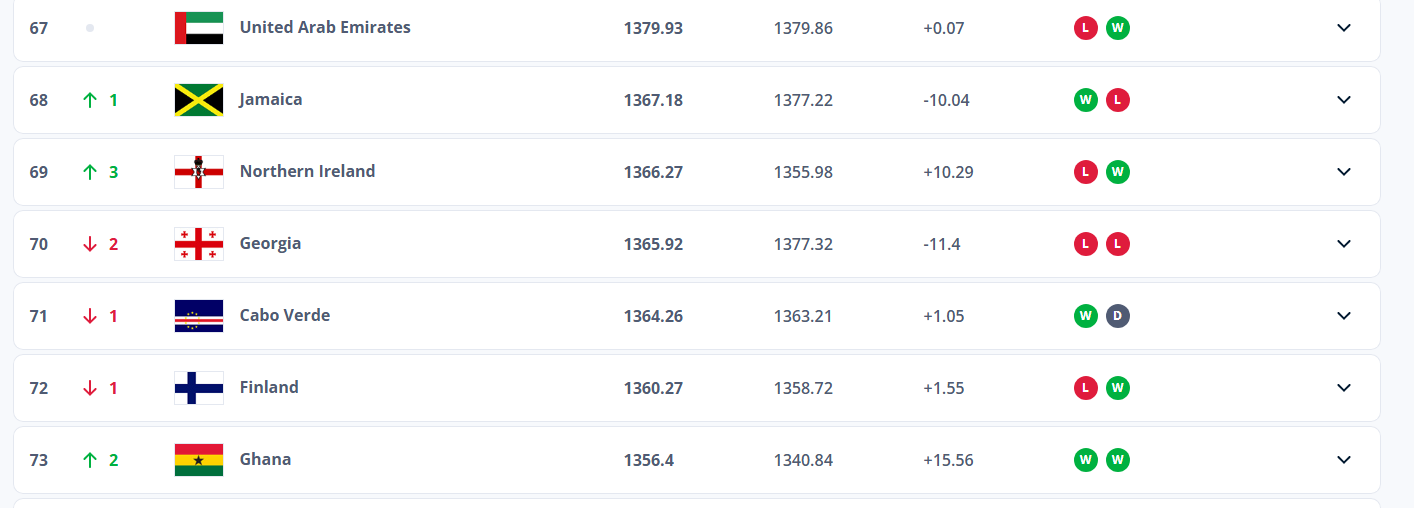Open the Ghana row dropdown chevron
This screenshot has height=508, width=1414.
click(x=1344, y=460)
